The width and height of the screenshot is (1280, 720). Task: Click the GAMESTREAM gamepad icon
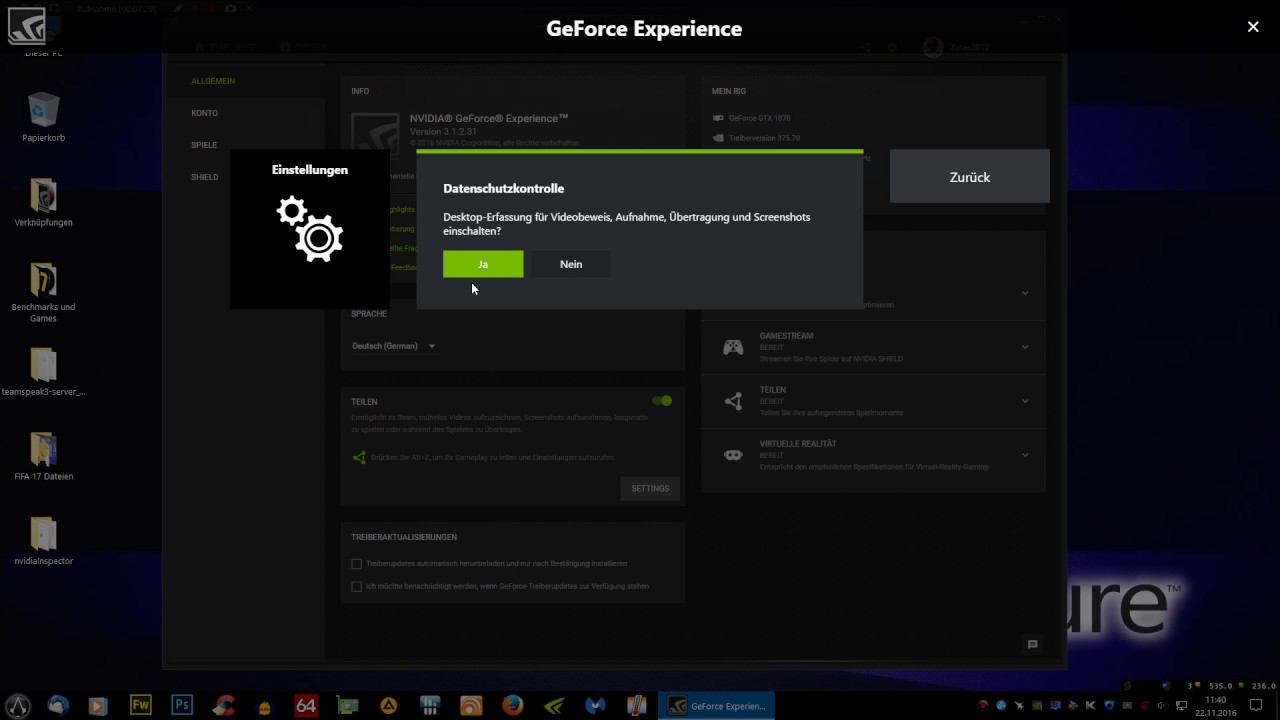pyautogui.click(x=733, y=347)
